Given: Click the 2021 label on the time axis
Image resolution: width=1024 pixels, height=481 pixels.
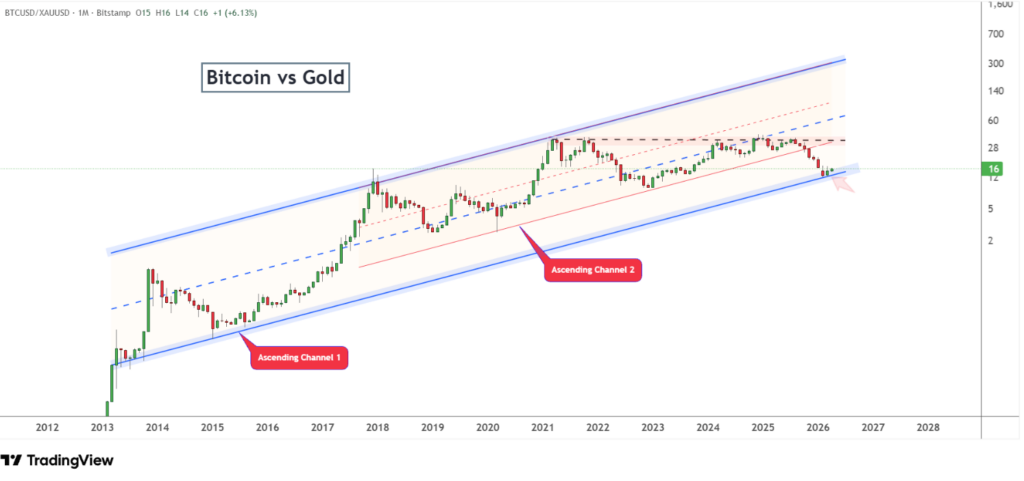Looking at the screenshot, I should 542,427.
